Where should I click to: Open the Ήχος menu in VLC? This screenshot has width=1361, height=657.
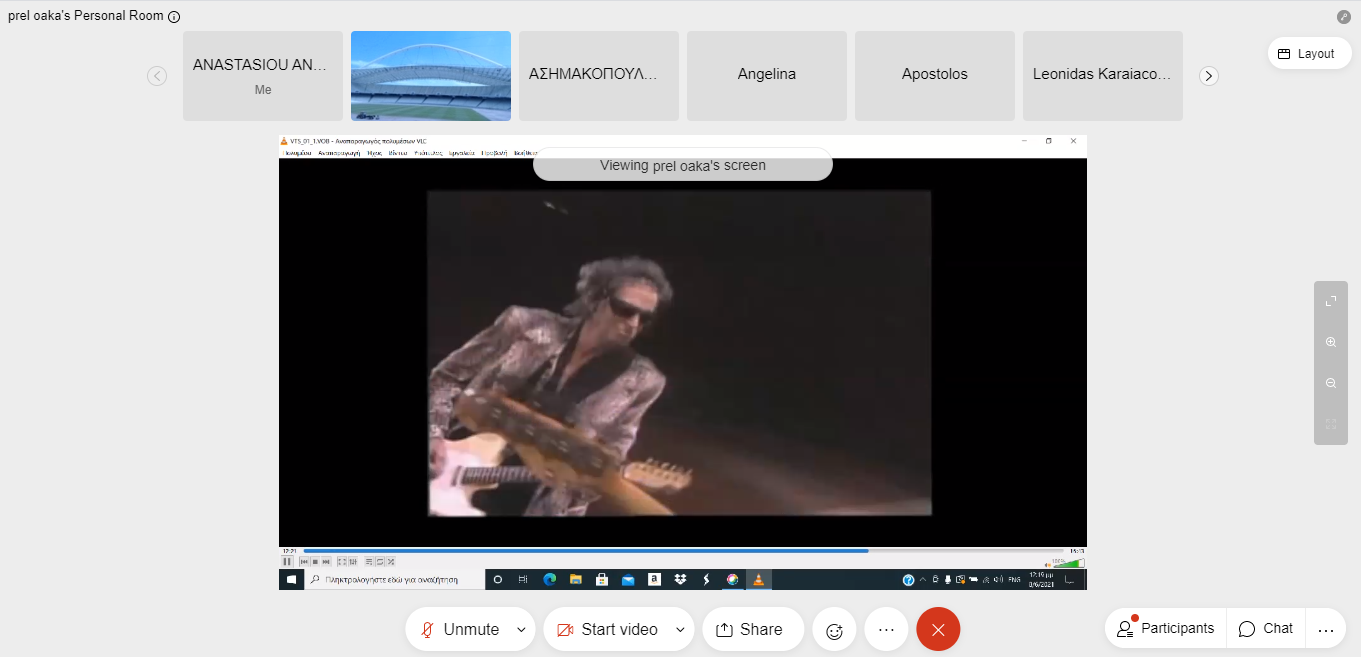374,153
